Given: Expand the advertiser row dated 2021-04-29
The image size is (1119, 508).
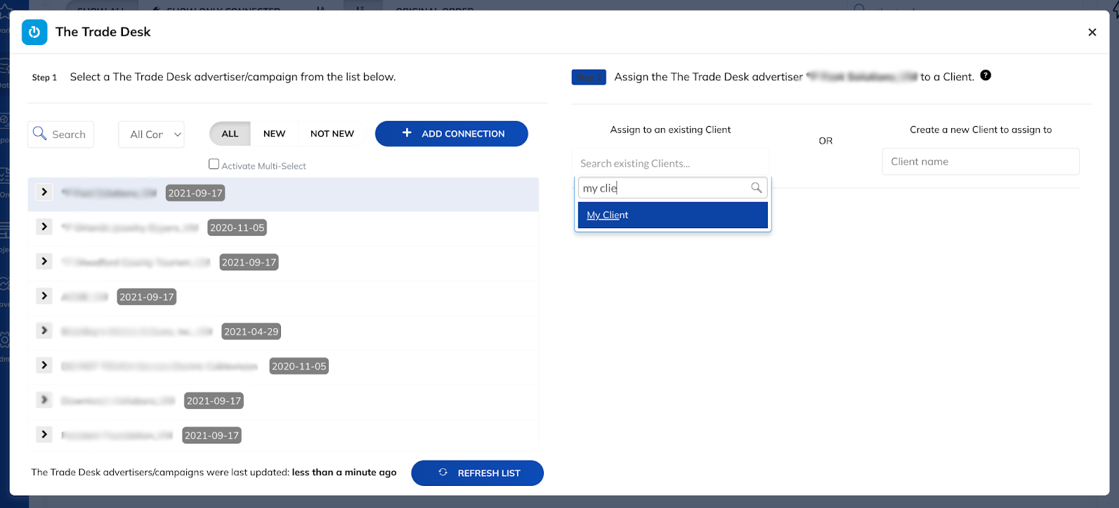Looking at the screenshot, I should click(x=44, y=331).
